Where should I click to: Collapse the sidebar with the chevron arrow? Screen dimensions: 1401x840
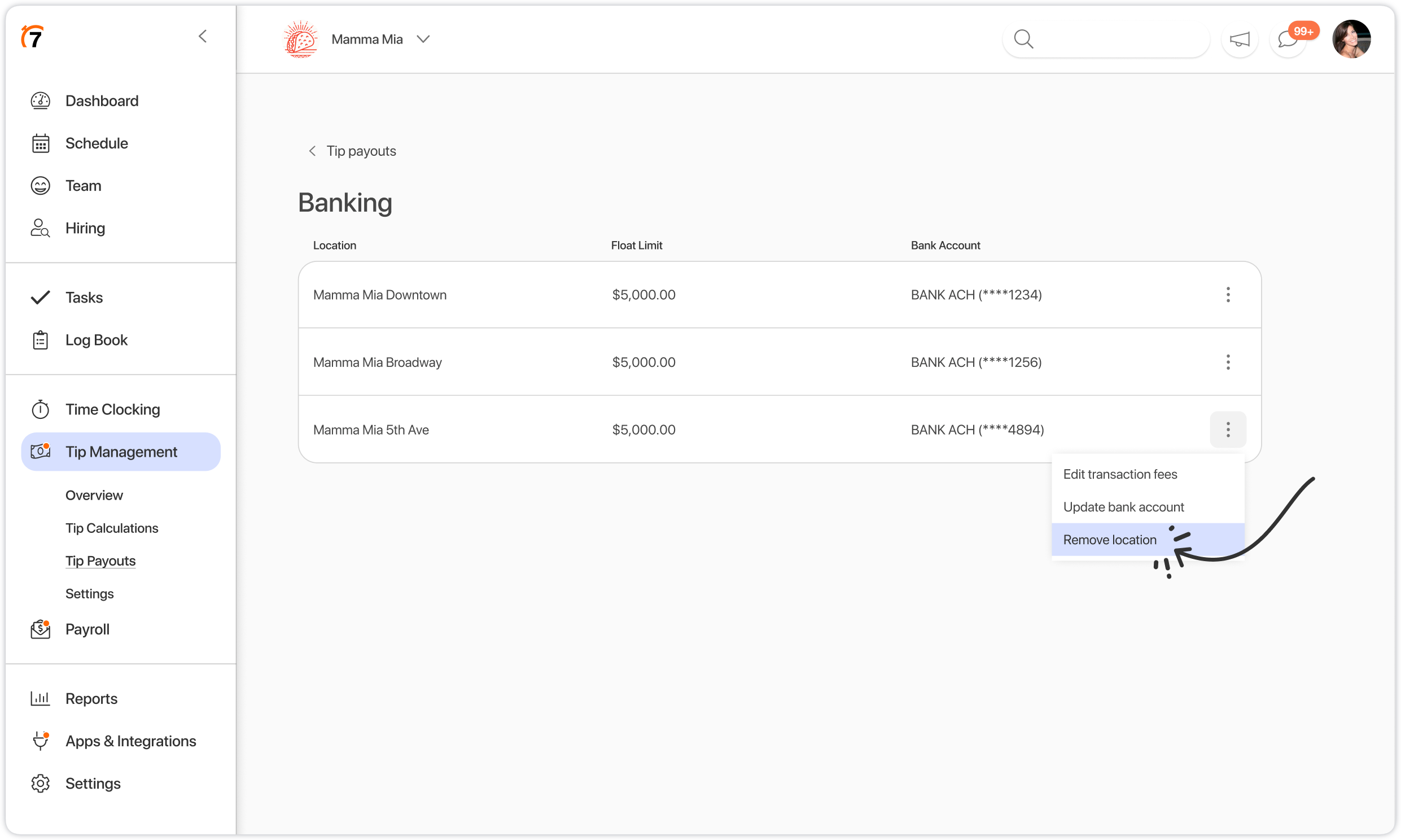[x=203, y=37]
